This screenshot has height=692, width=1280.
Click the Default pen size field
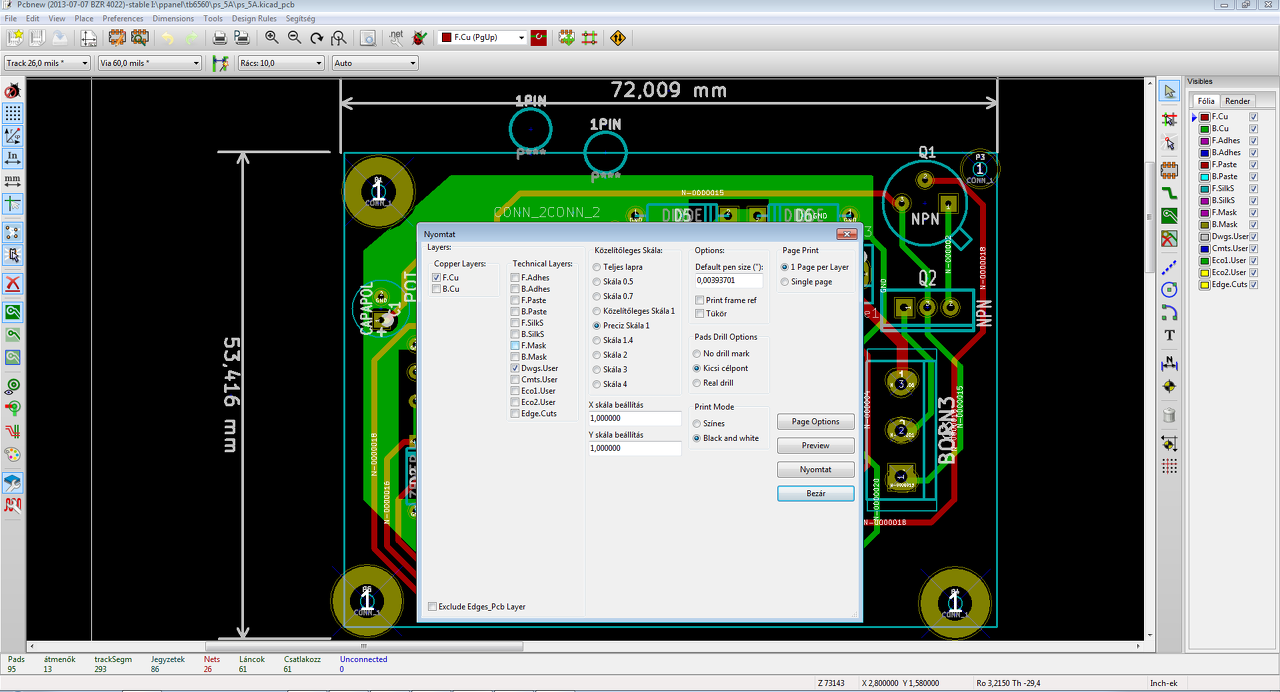click(728, 281)
